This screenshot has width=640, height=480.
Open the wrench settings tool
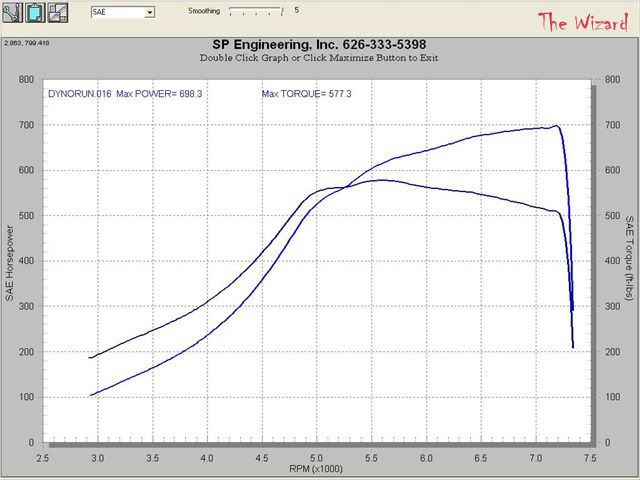point(13,12)
